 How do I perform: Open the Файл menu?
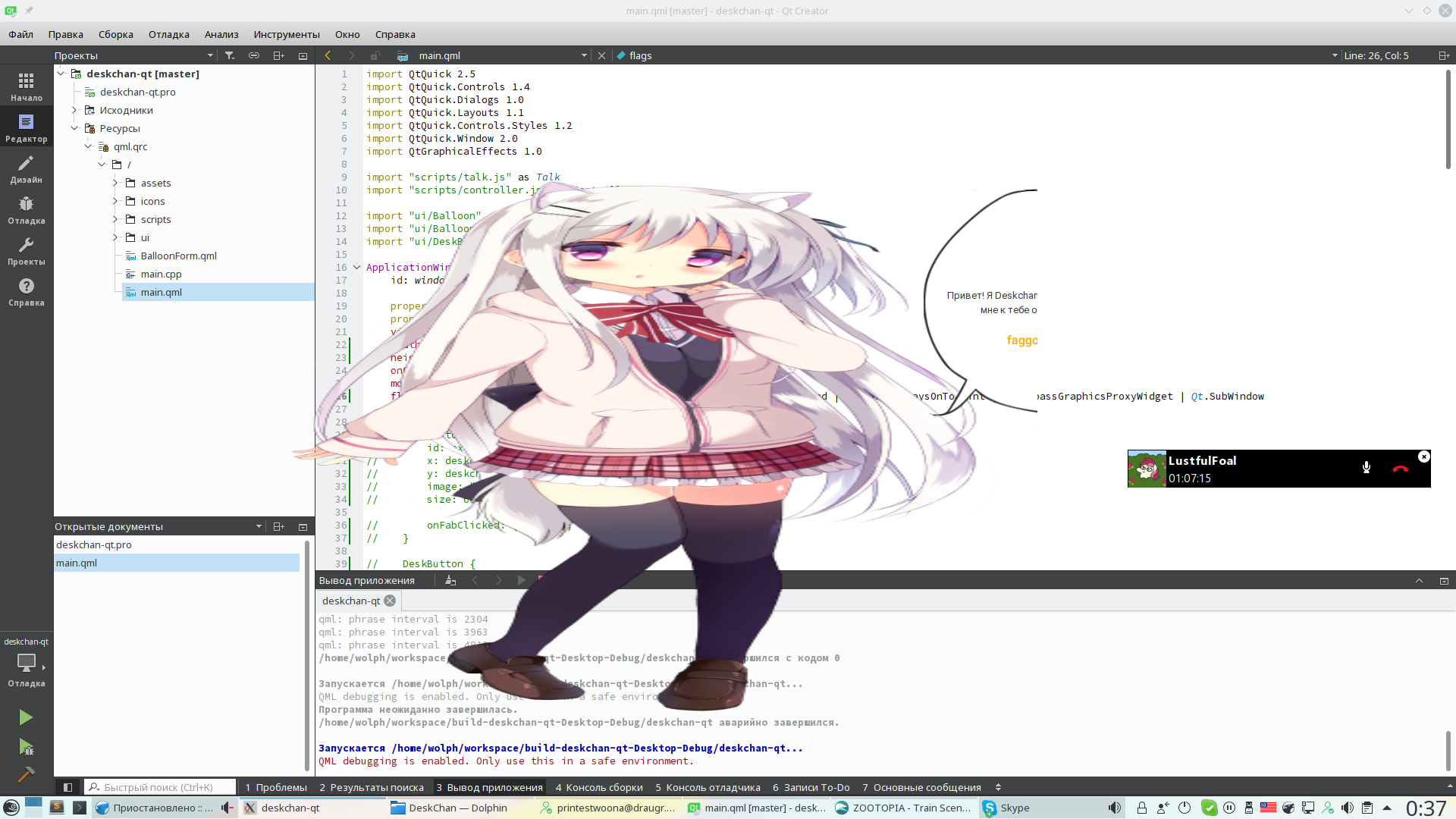click(21, 34)
